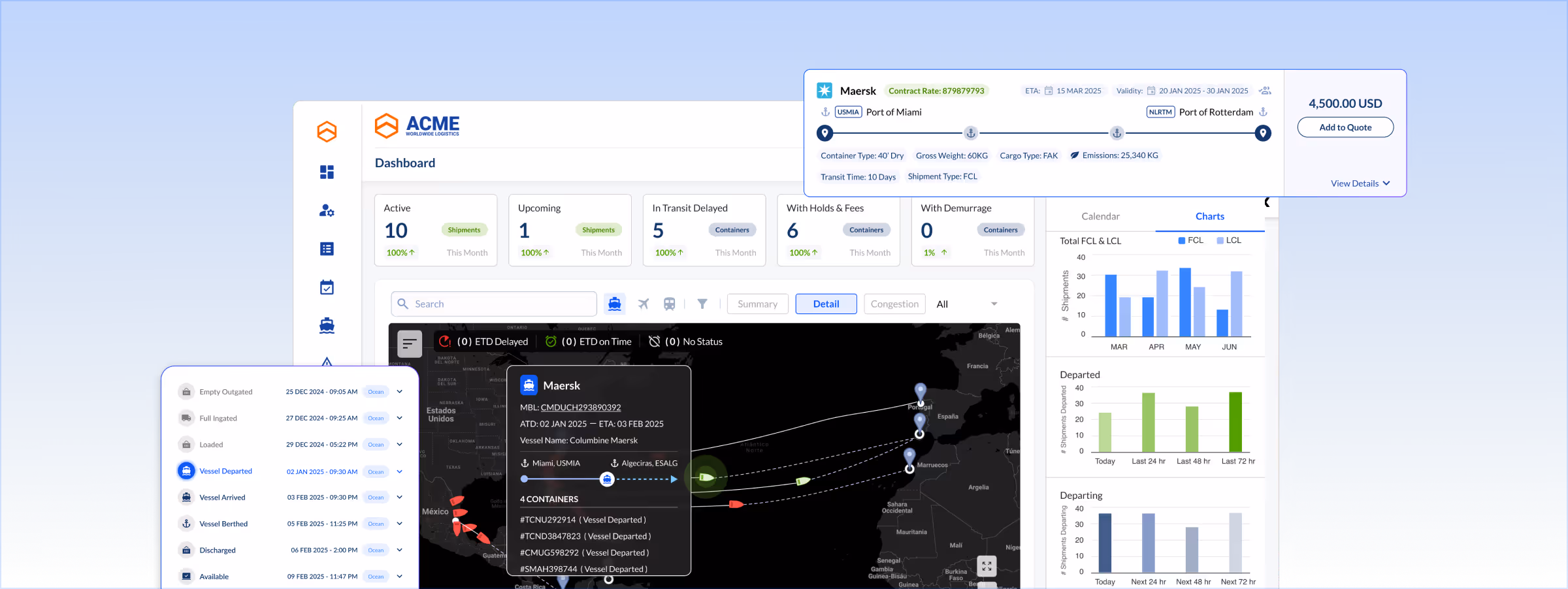
Task: Open the funnel filter icon
Action: tap(702, 304)
